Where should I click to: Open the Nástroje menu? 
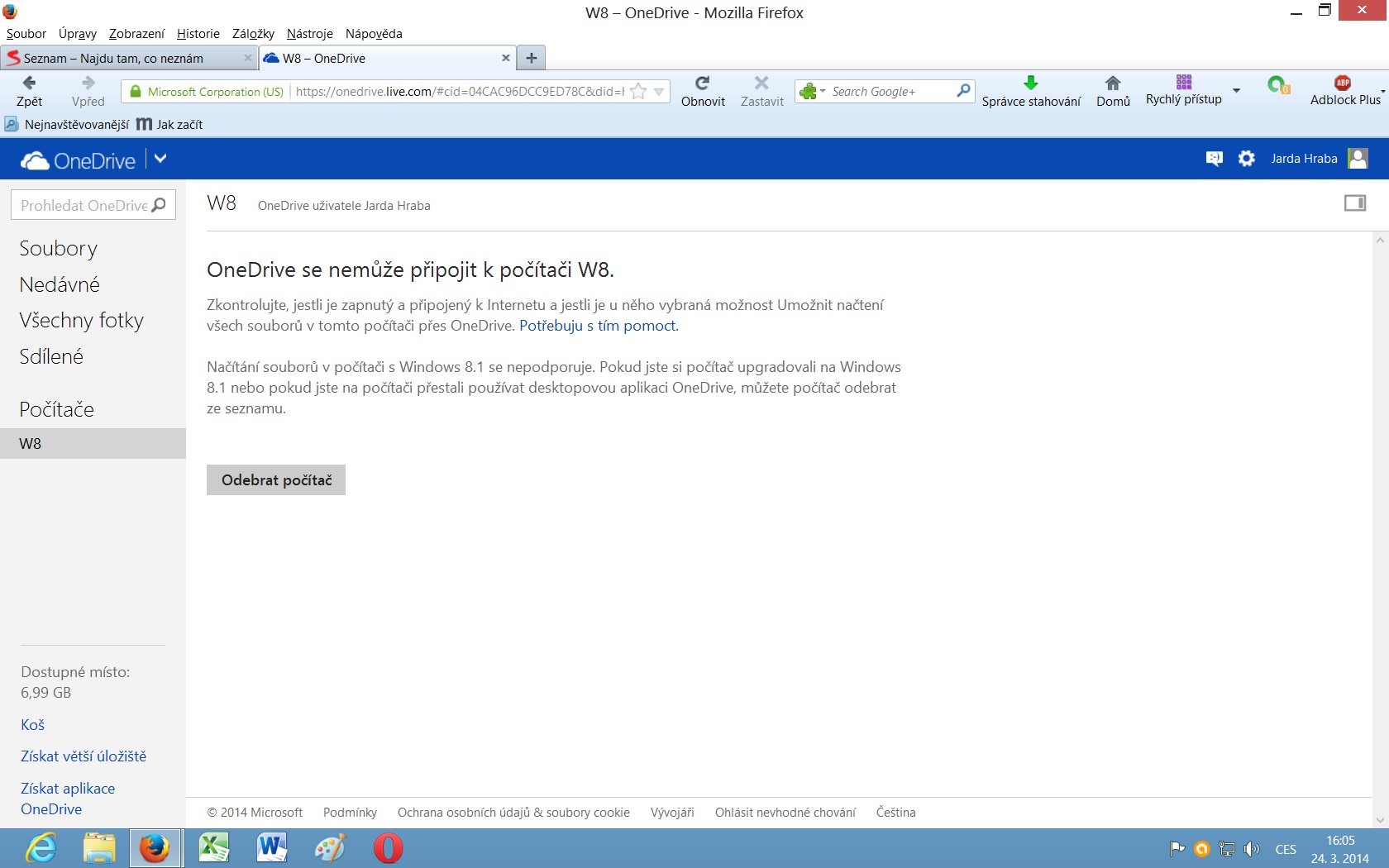(310, 34)
